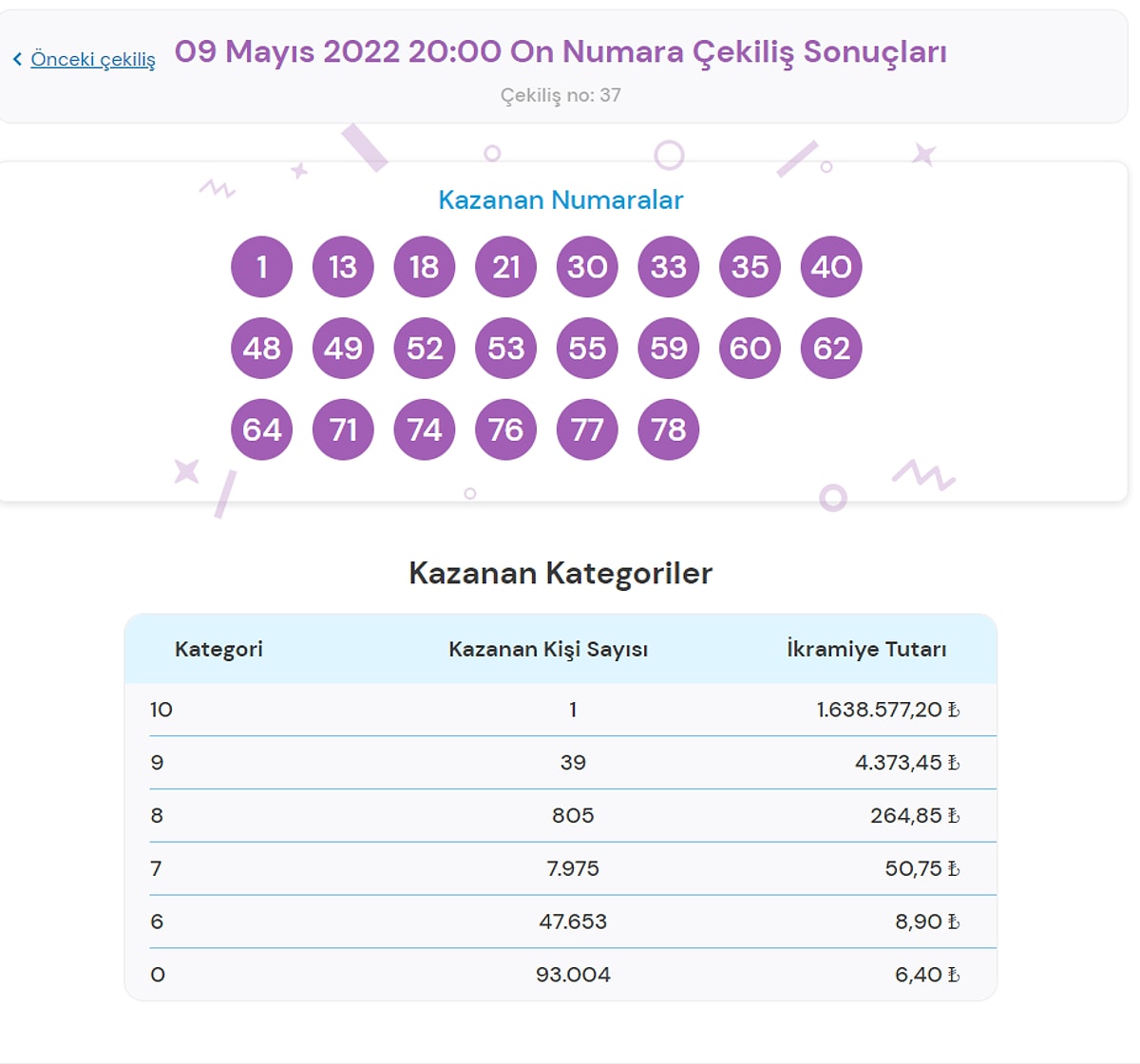Click the last ball, number 78
The image size is (1140, 1064).
click(669, 429)
